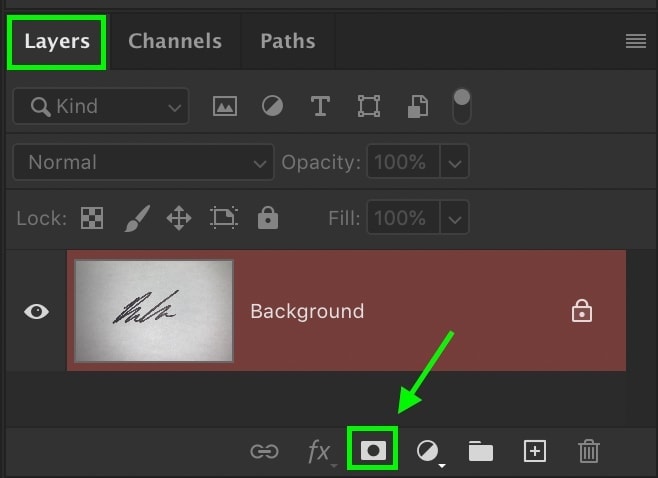Viewport: 658px width, 478px height.
Task: Click the Fill 100% value field
Action: (403, 217)
